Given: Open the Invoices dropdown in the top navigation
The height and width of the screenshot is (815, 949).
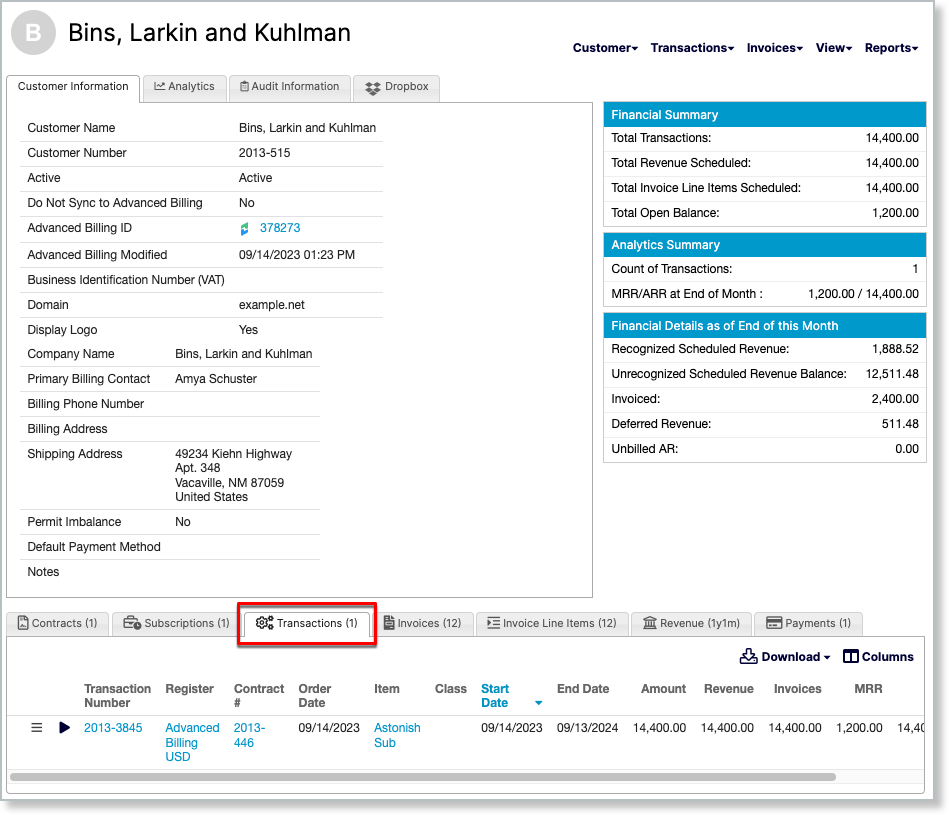Looking at the screenshot, I should click(x=775, y=48).
